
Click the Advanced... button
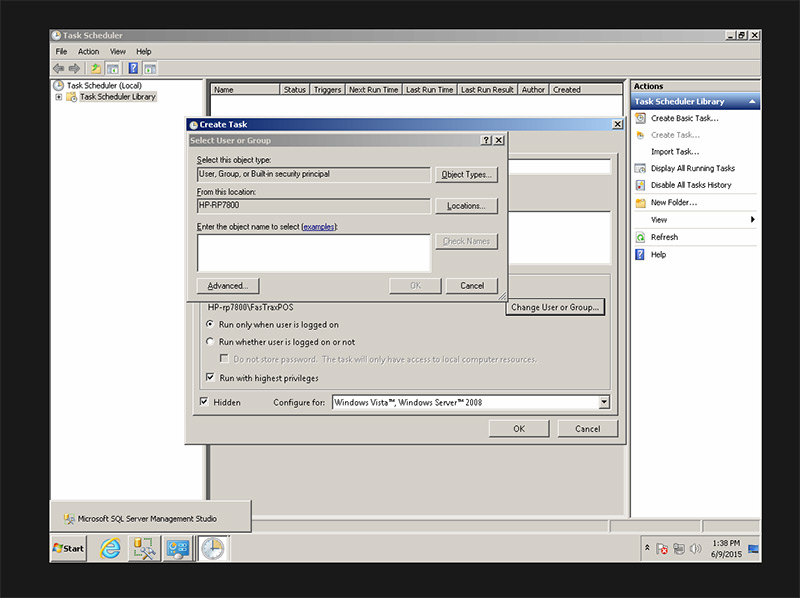click(228, 286)
